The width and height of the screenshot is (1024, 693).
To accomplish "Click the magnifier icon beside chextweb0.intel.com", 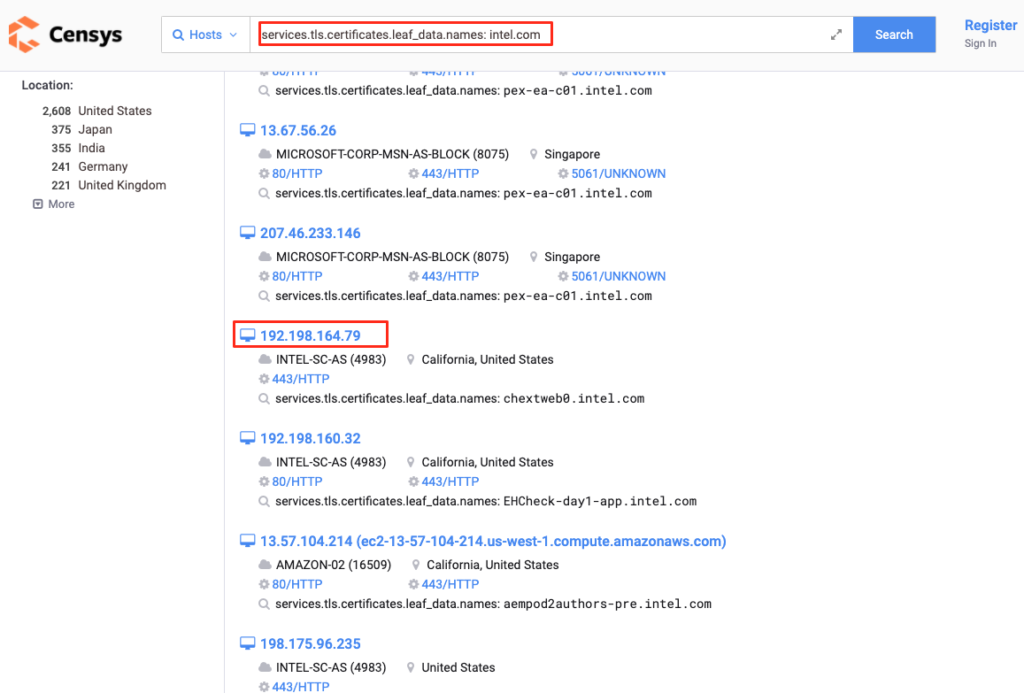I will pos(264,398).
